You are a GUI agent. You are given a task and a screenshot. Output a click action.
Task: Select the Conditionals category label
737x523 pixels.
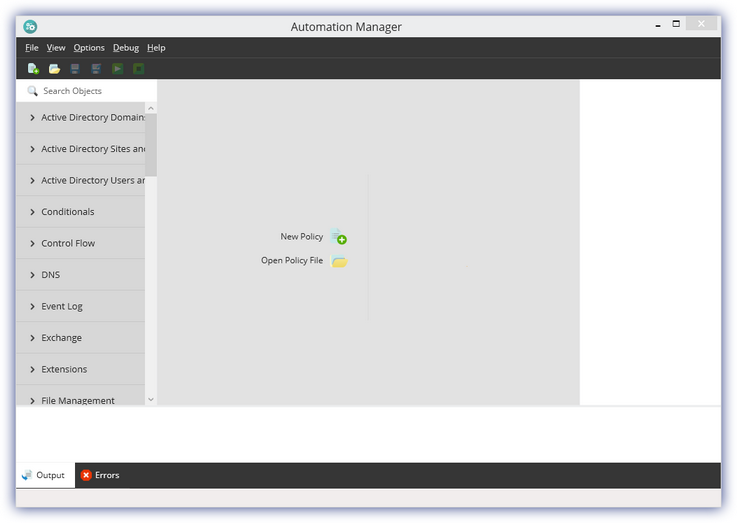[68, 212]
